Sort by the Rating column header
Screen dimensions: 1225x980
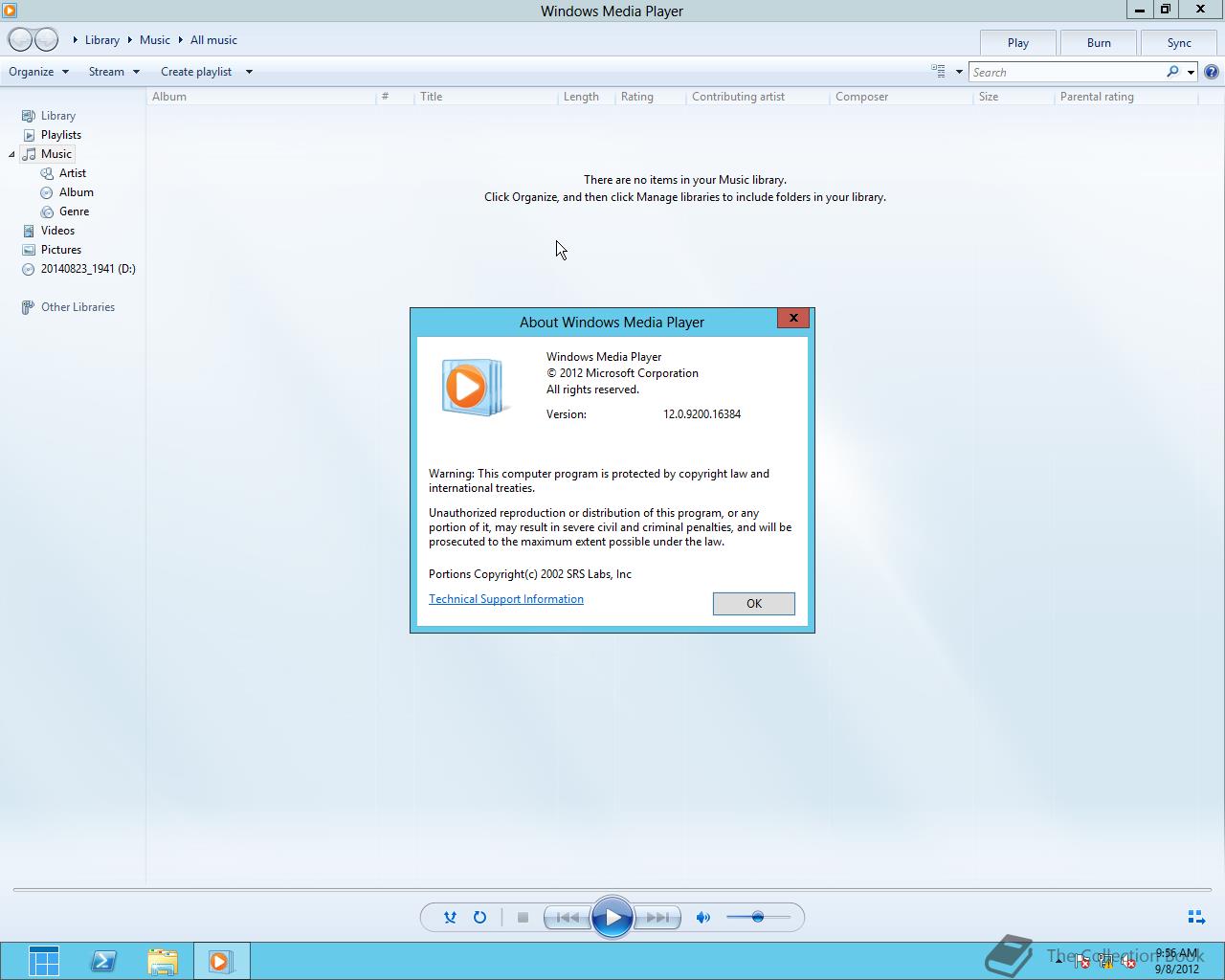click(651, 97)
